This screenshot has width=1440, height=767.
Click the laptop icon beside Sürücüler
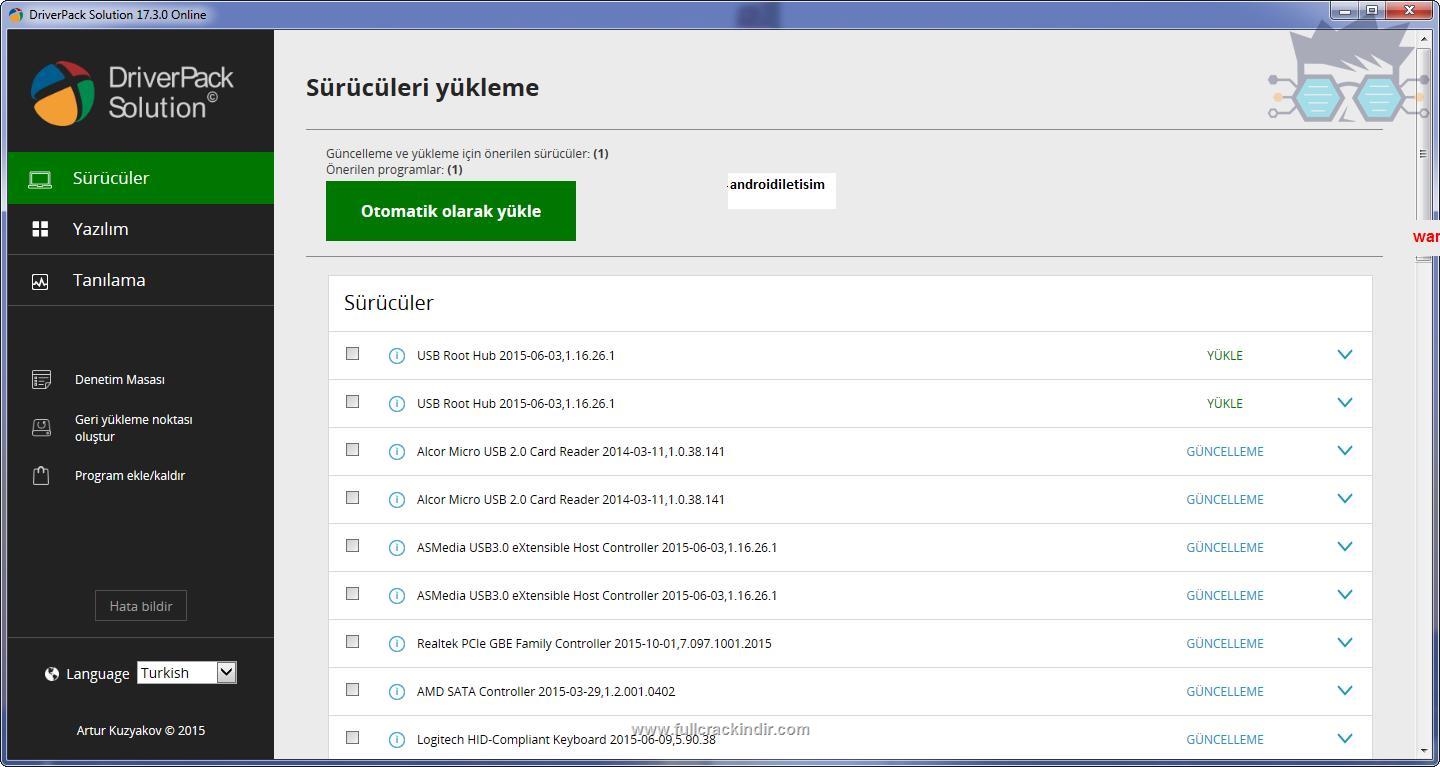40,179
